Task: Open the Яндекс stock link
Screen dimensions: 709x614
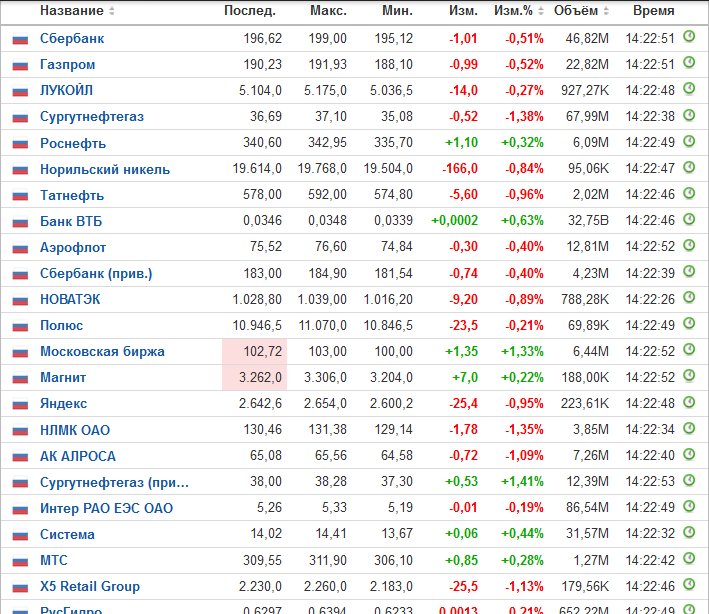Action: pos(63,404)
